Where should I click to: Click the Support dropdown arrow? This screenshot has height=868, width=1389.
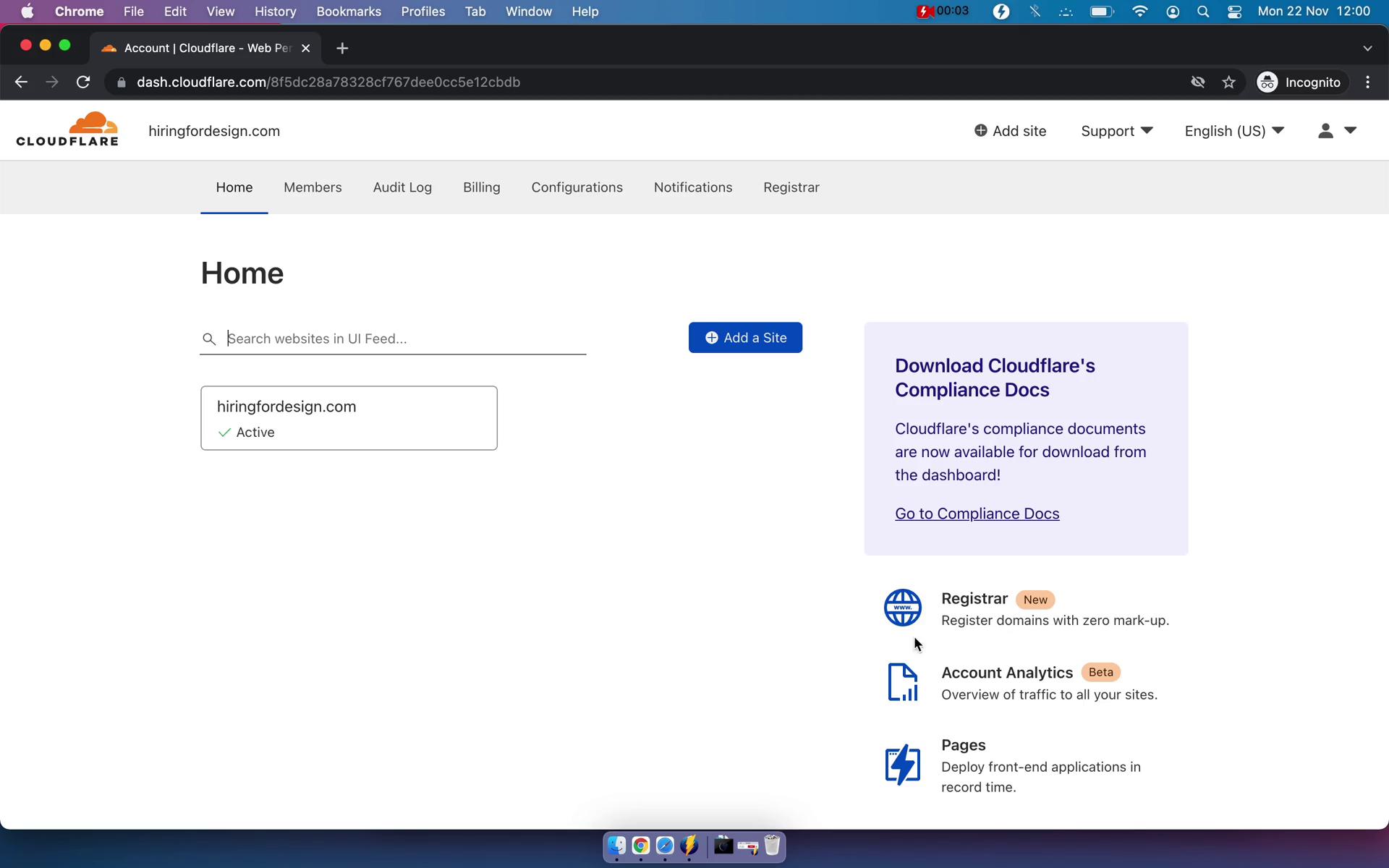click(x=1148, y=131)
